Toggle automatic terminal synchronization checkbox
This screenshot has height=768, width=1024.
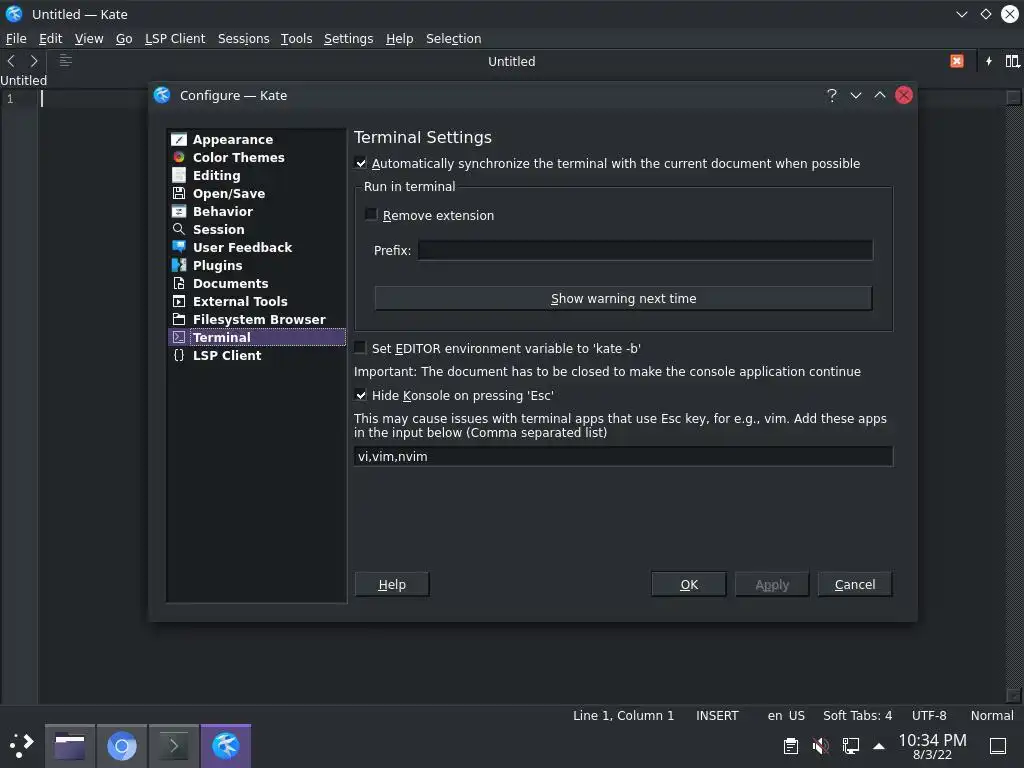tap(360, 163)
